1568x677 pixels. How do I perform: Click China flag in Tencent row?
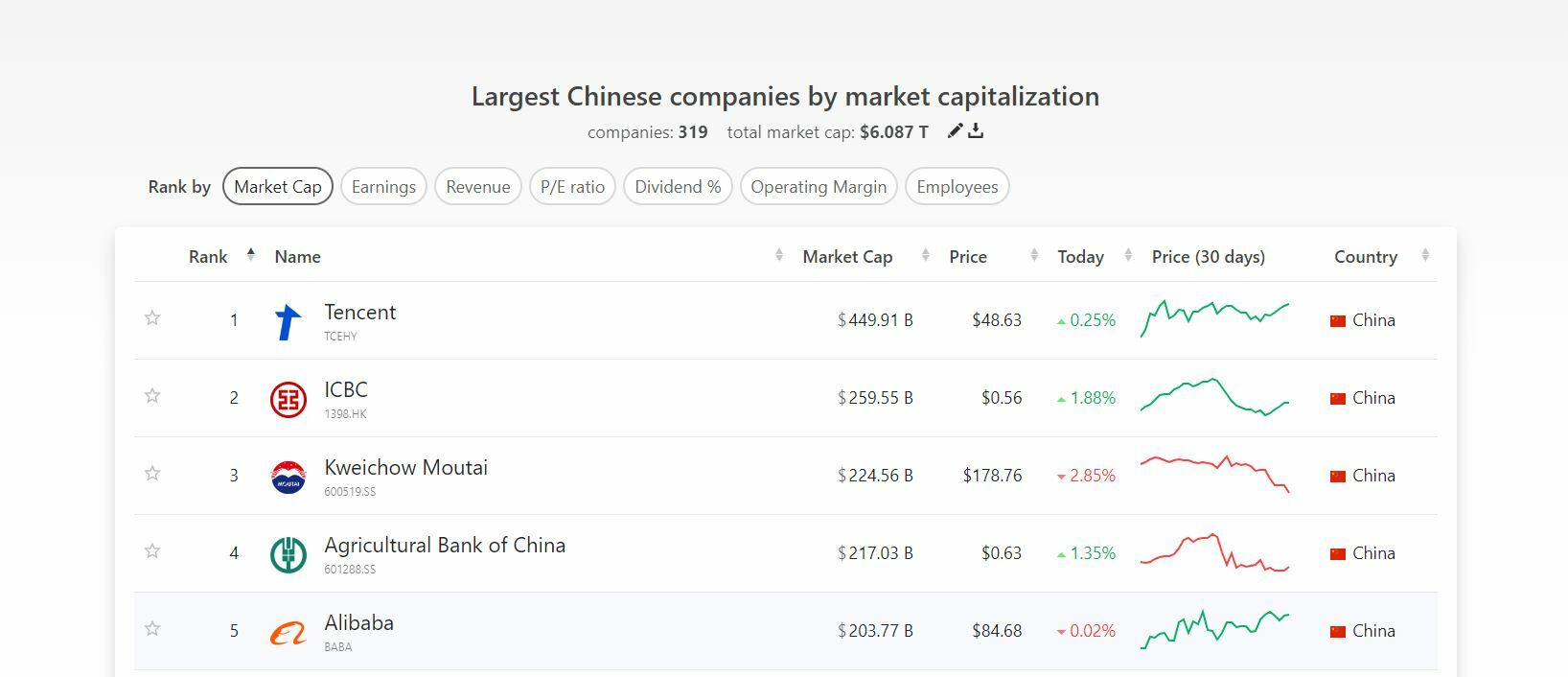(1338, 321)
